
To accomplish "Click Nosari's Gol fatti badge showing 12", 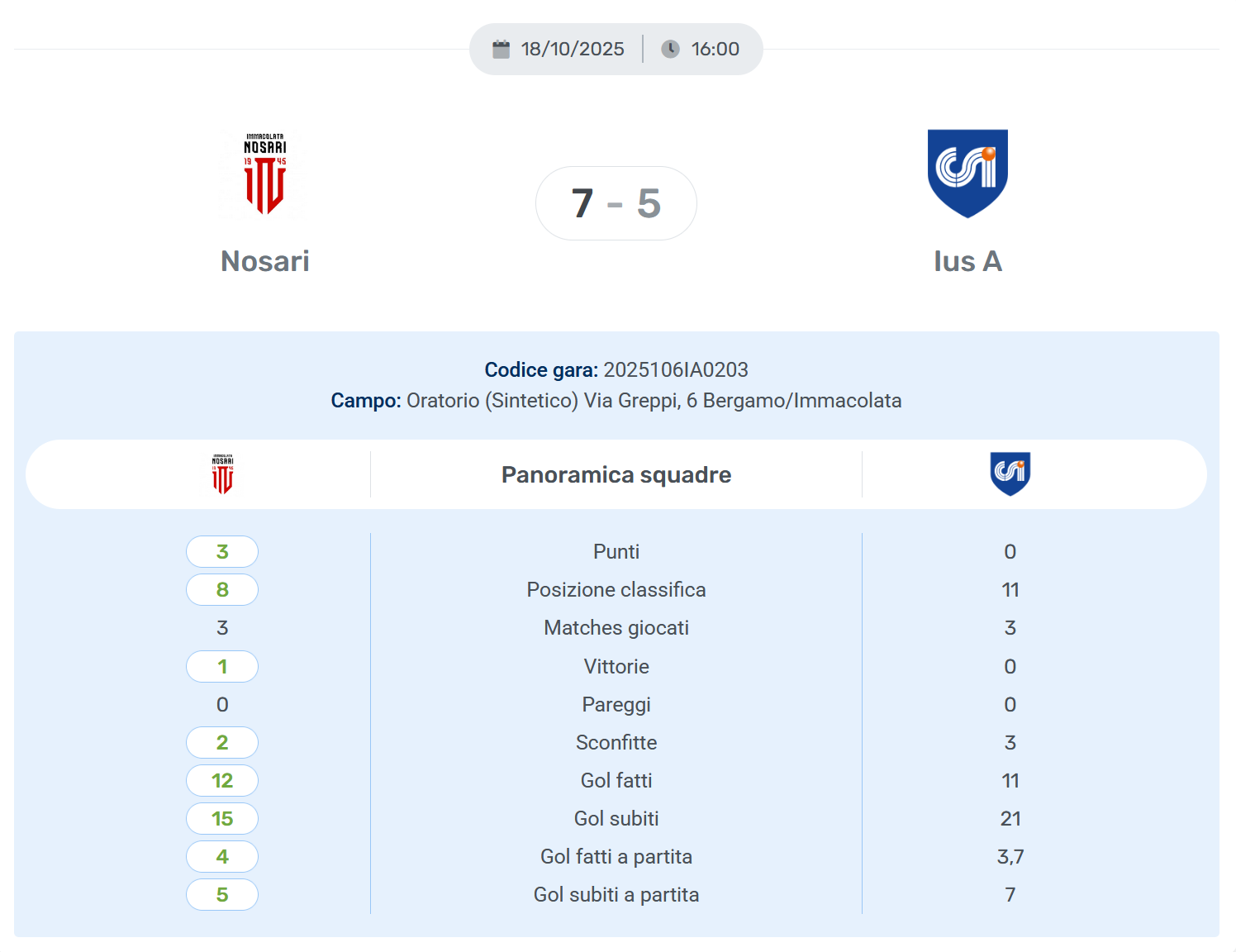I will (x=222, y=780).
